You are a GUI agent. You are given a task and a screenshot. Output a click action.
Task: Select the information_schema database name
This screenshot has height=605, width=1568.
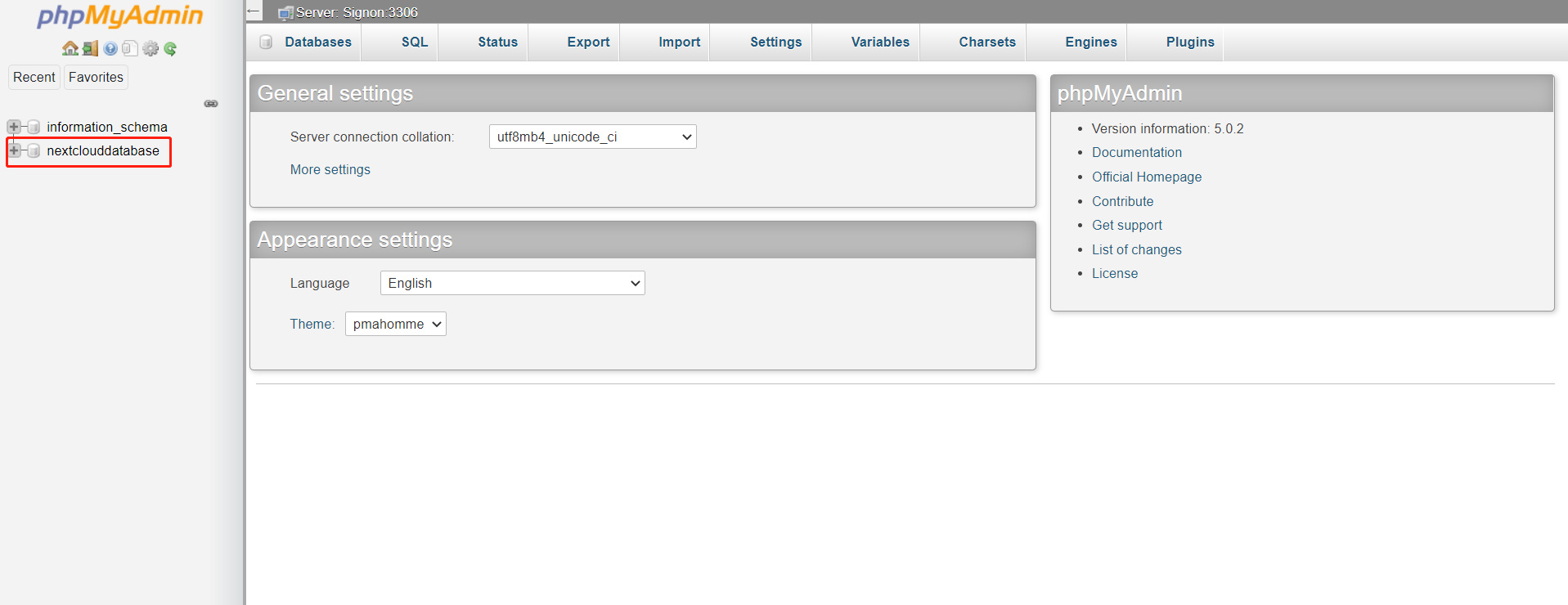pos(107,127)
